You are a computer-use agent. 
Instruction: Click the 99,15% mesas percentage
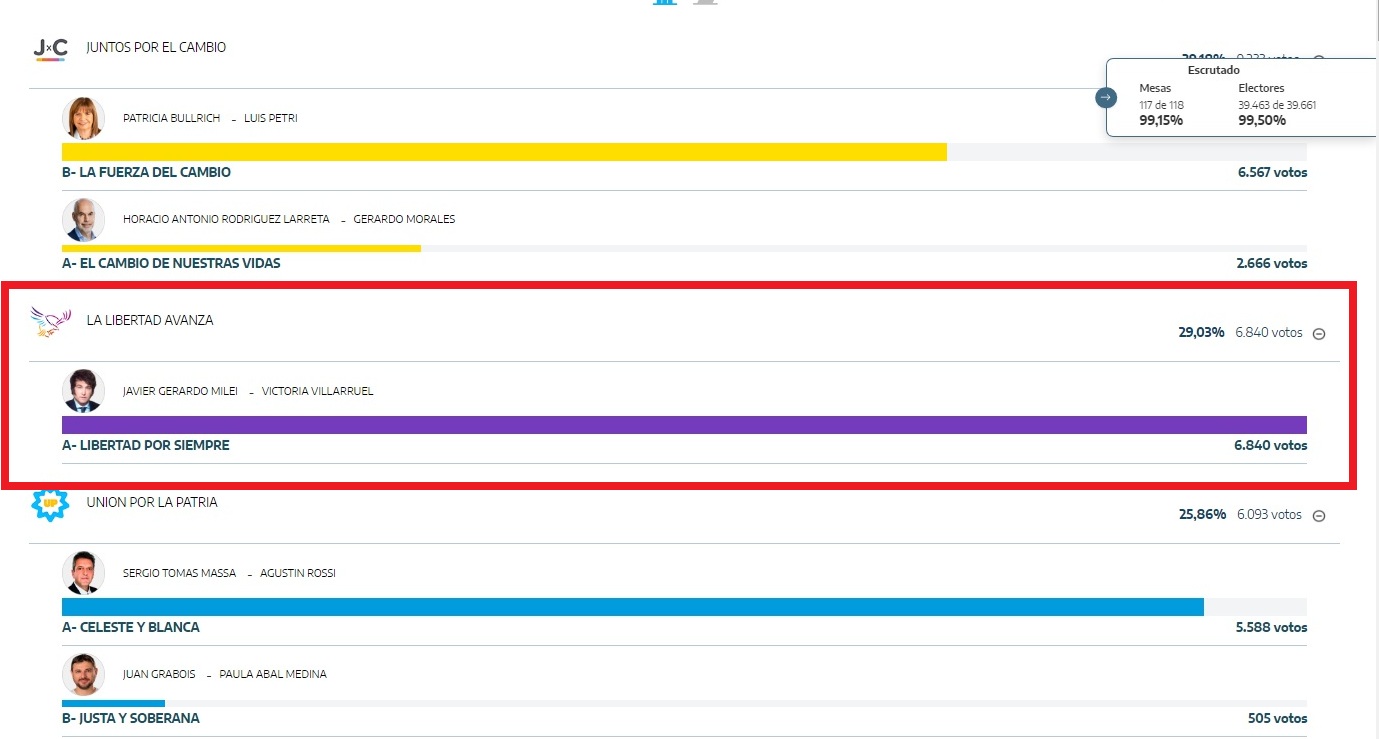1161,120
